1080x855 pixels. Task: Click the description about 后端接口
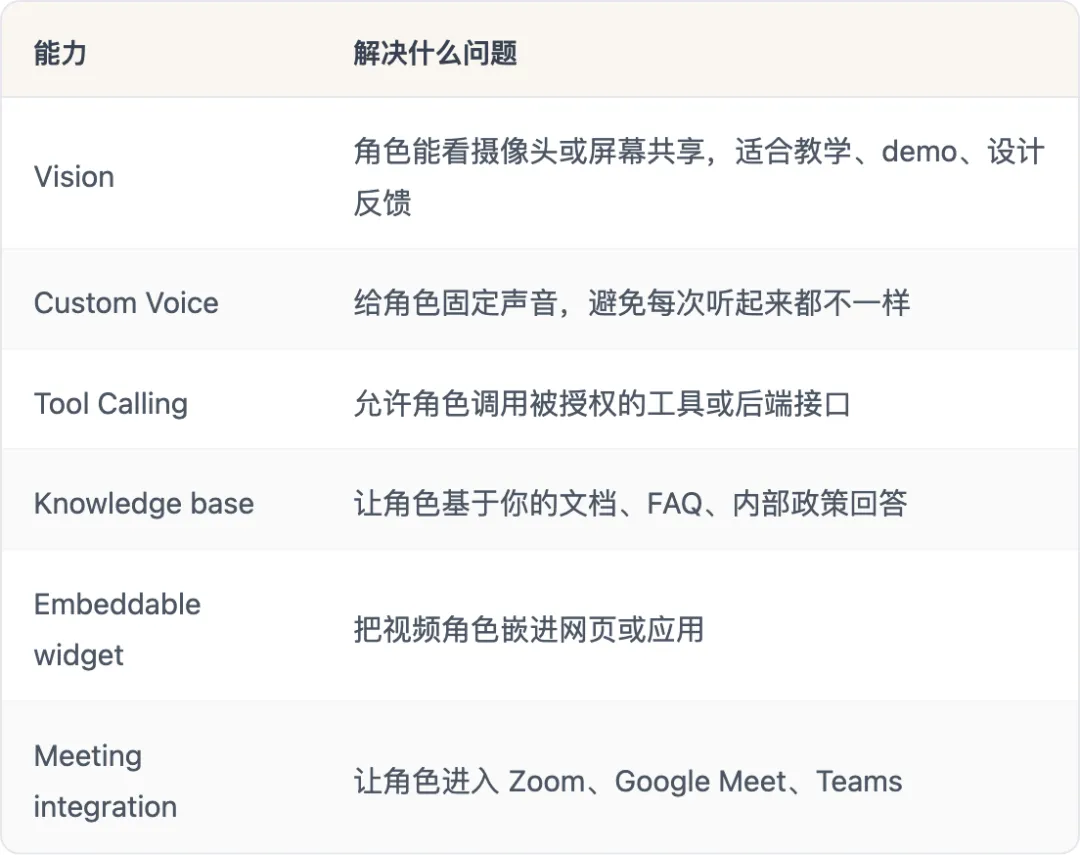click(602, 404)
